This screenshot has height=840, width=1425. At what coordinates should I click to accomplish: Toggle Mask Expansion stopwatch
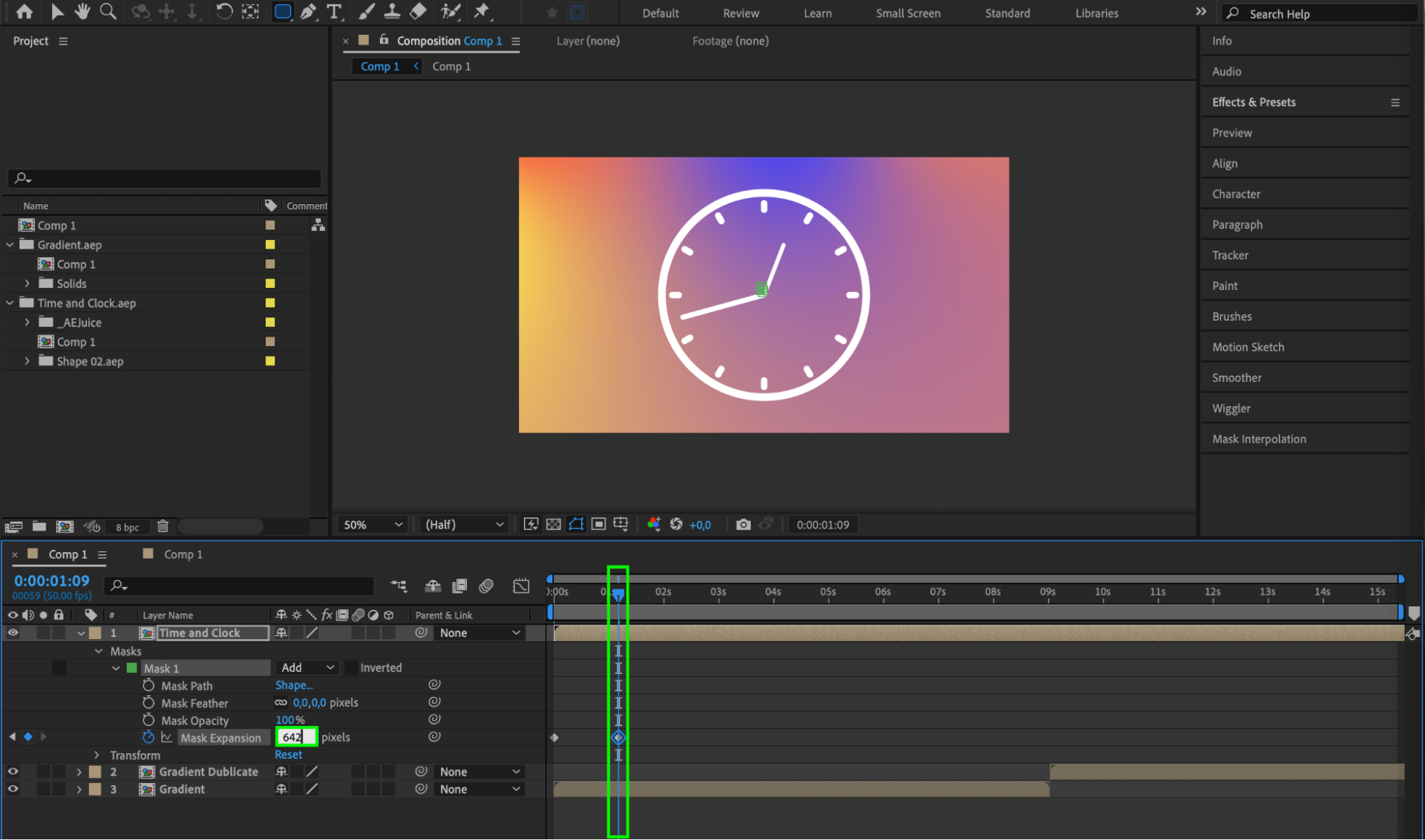pyautogui.click(x=148, y=737)
